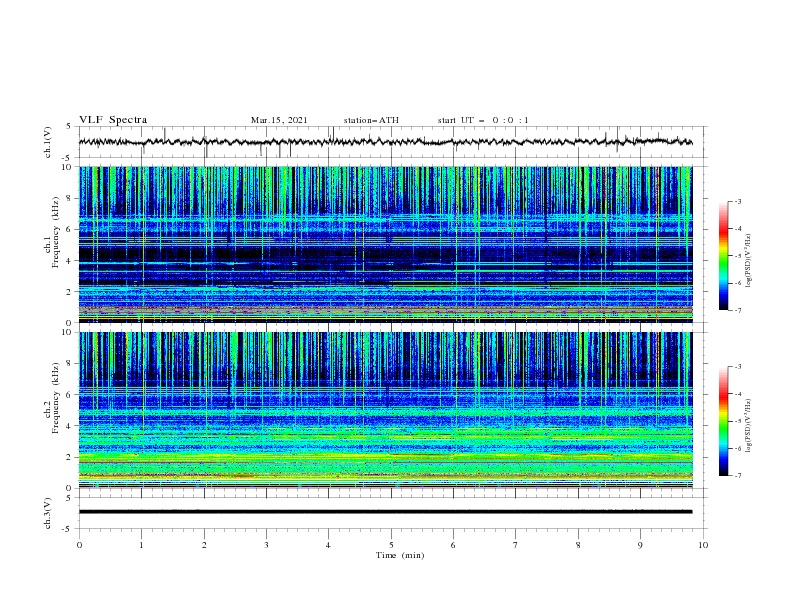Click the ch.1 voltage waveform trace
Viewport: 792px width, 612px height.
[x=385, y=142]
